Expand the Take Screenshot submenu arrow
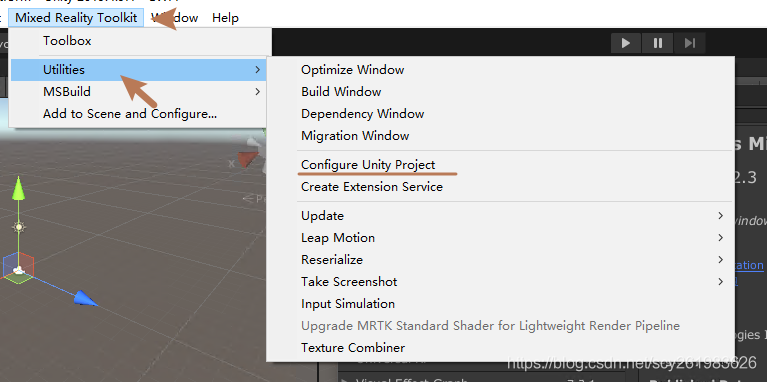 tap(721, 281)
